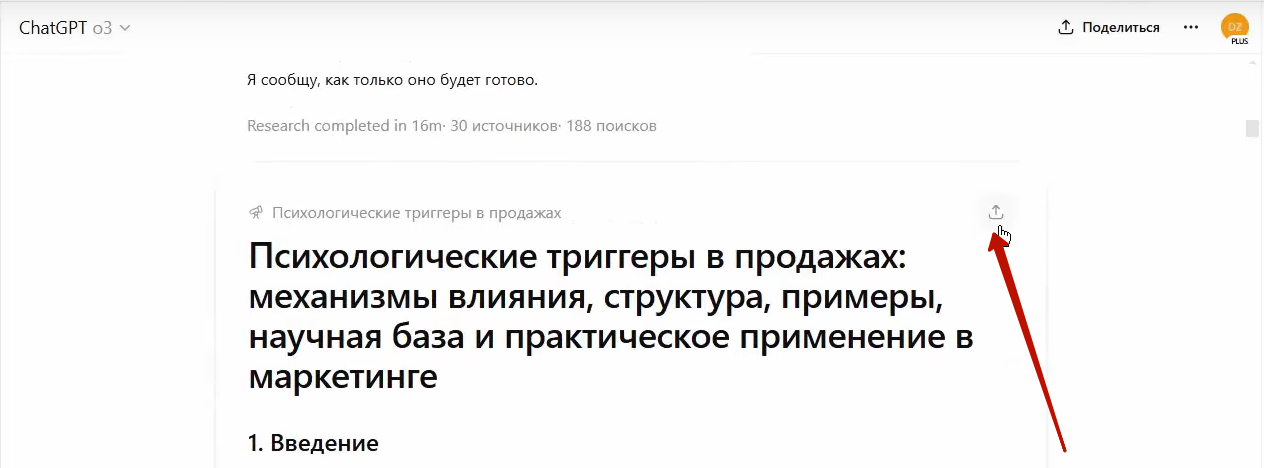Click the small Психологические триггеры в продажах label

click(416, 213)
